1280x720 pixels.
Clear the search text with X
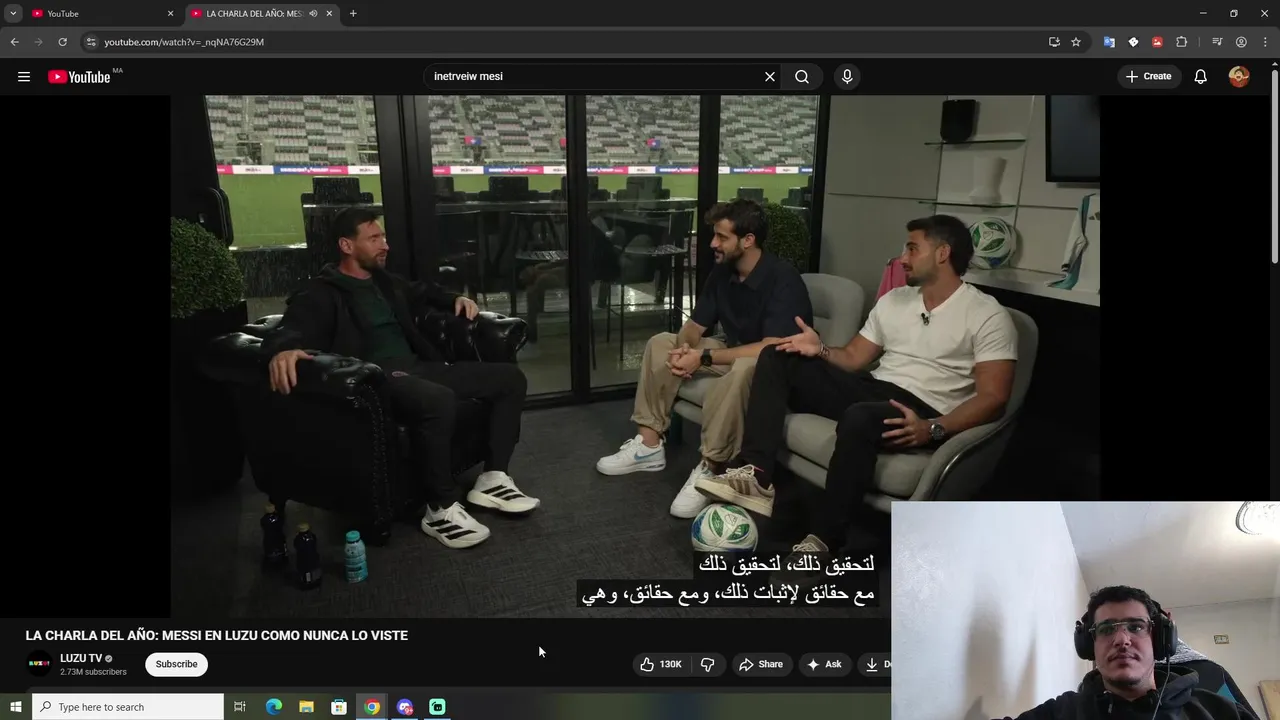coord(770,77)
